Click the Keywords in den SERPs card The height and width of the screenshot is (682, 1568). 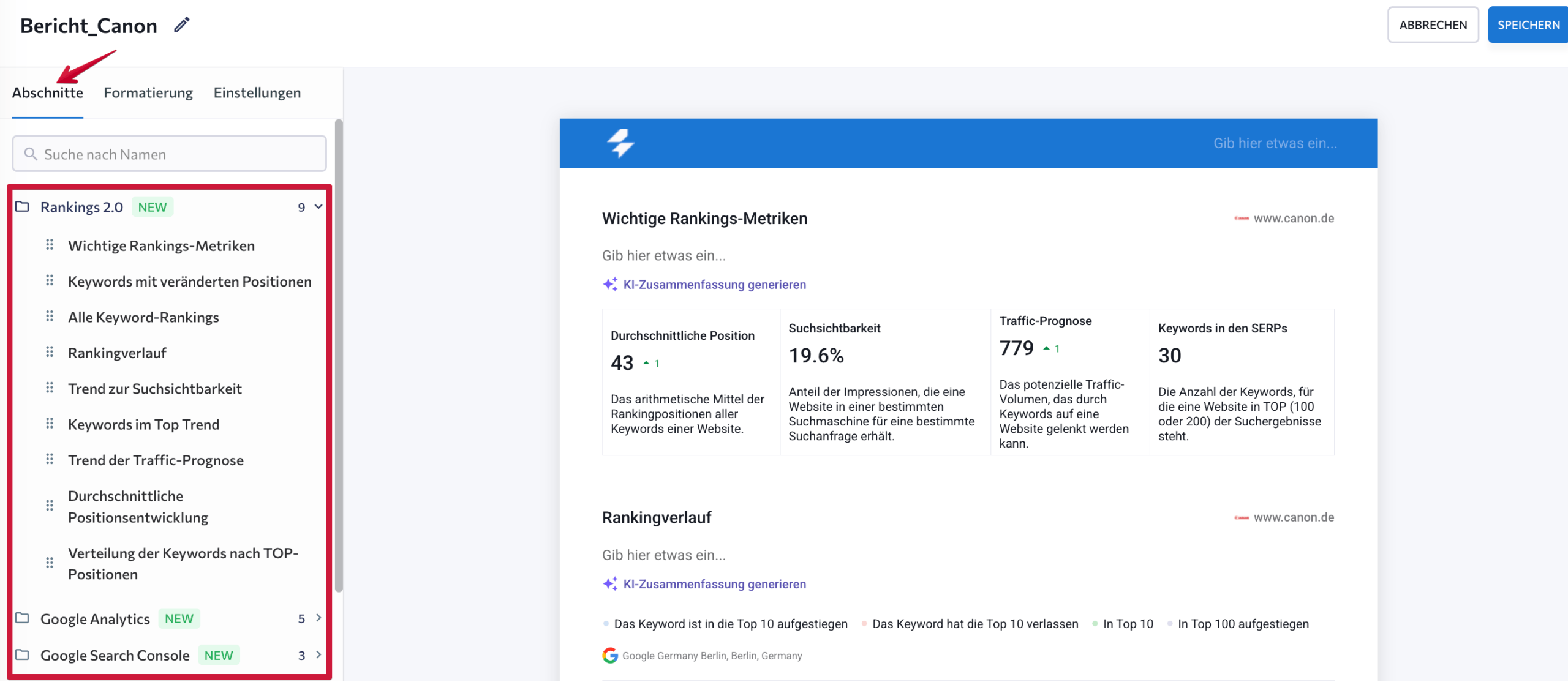point(1242,382)
